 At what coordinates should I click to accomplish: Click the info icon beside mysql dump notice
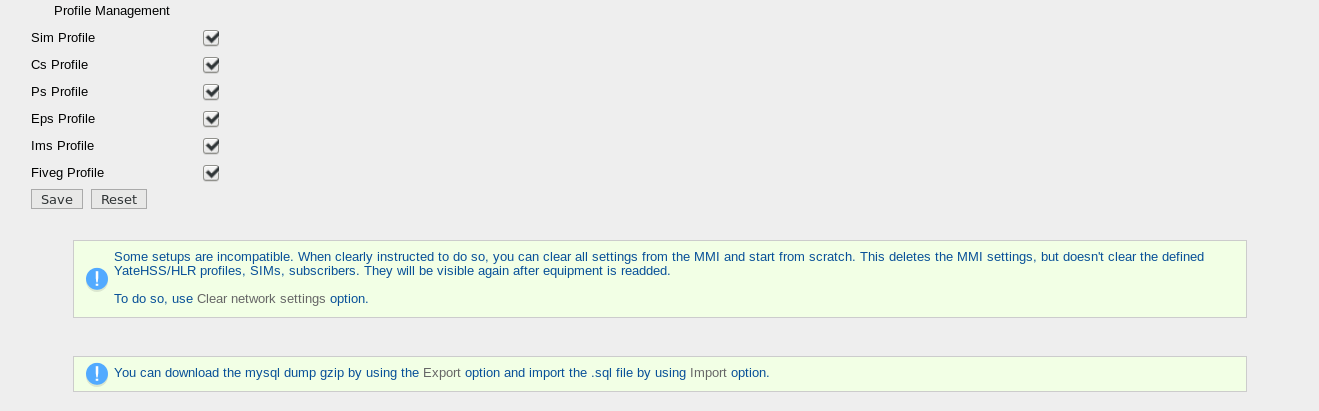click(96, 374)
